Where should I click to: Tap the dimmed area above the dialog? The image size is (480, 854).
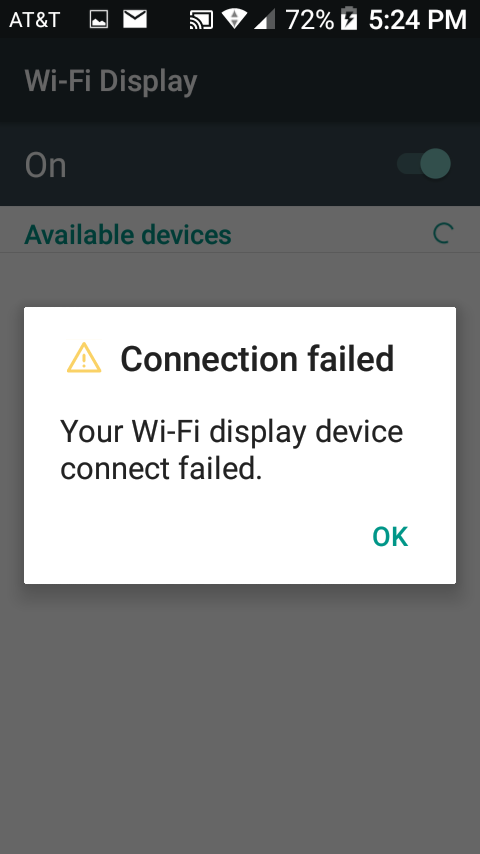240,280
